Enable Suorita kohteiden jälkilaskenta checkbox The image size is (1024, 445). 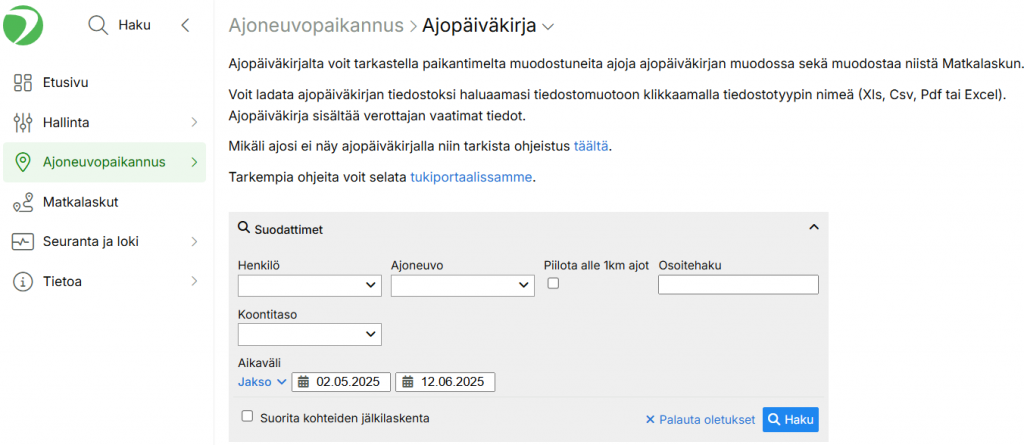click(247, 417)
